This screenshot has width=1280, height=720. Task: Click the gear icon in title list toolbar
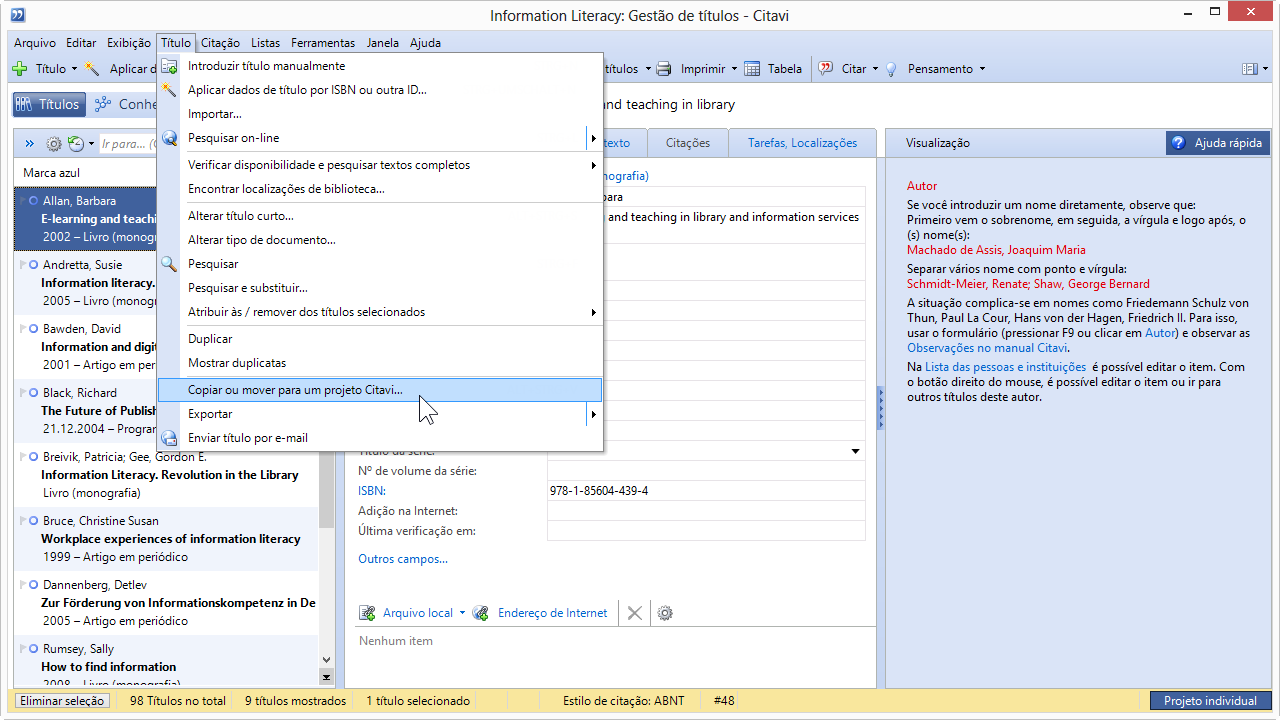pyautogui.click(x=54, y=144)
